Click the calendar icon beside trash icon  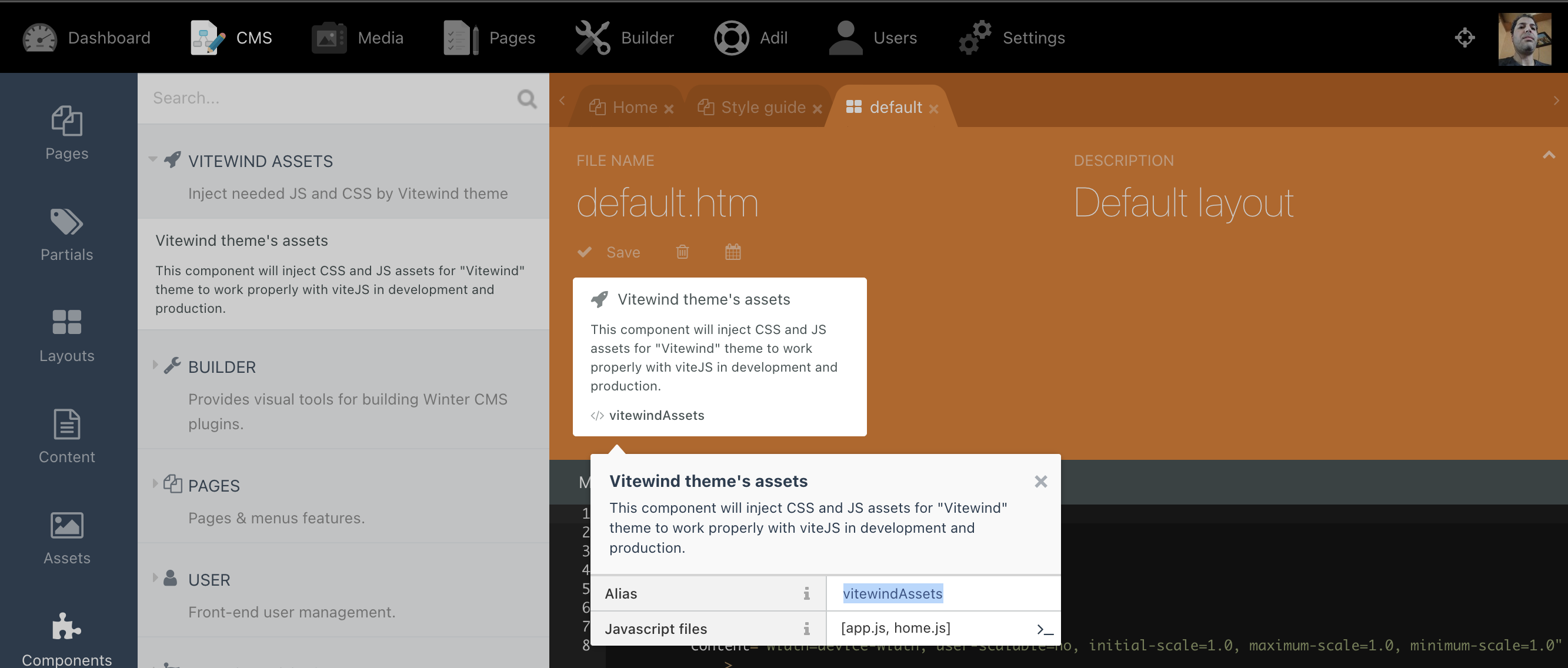[733, 252]
